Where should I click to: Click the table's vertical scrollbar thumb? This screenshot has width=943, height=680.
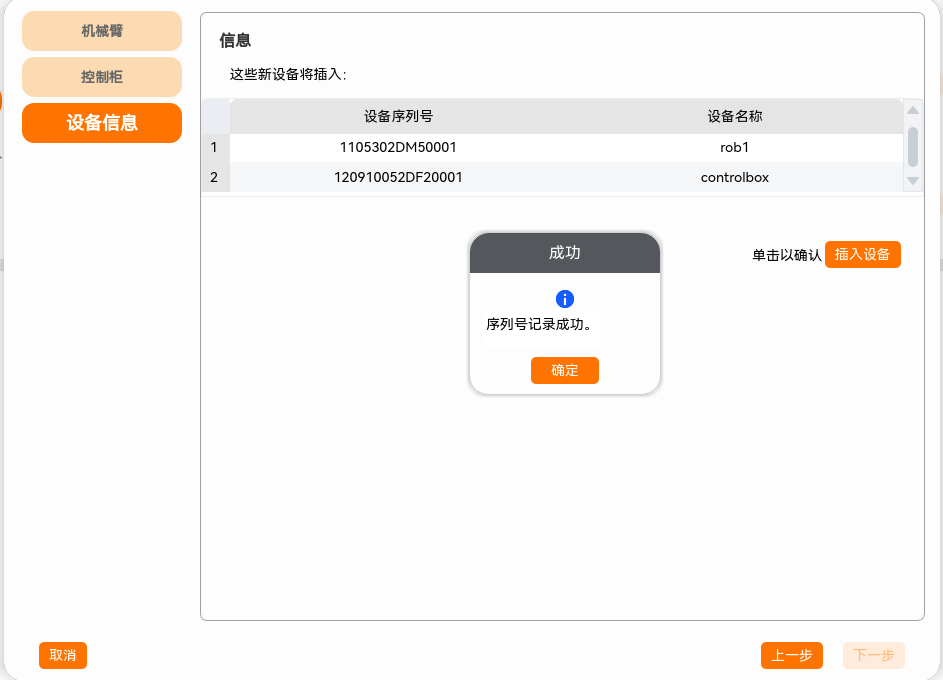point(912,145)
